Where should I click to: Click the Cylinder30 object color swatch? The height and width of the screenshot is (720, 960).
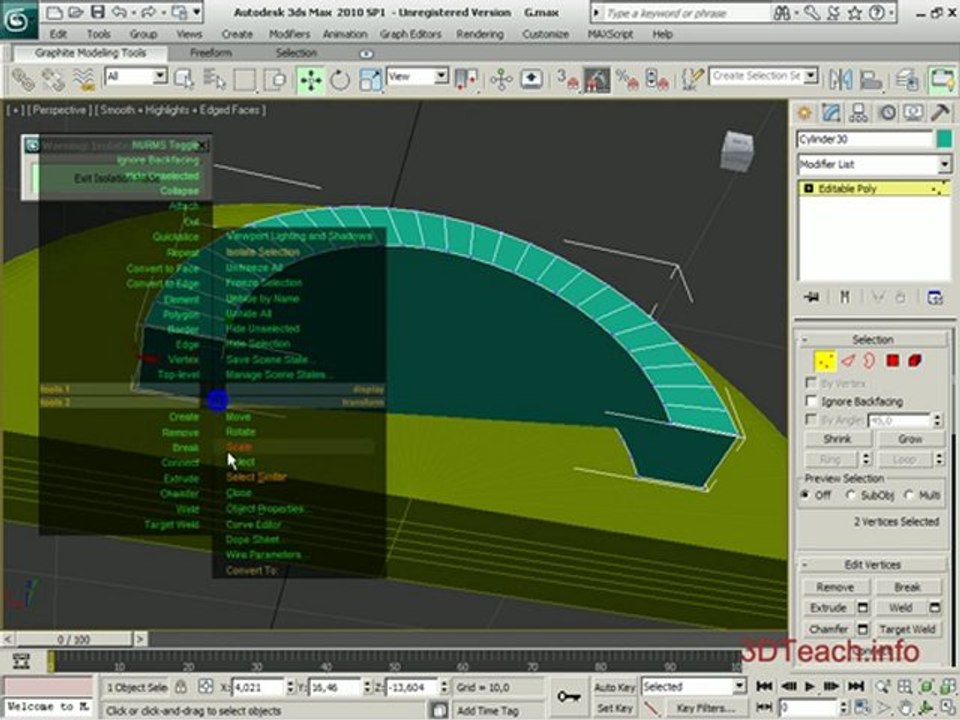(944, 139)
